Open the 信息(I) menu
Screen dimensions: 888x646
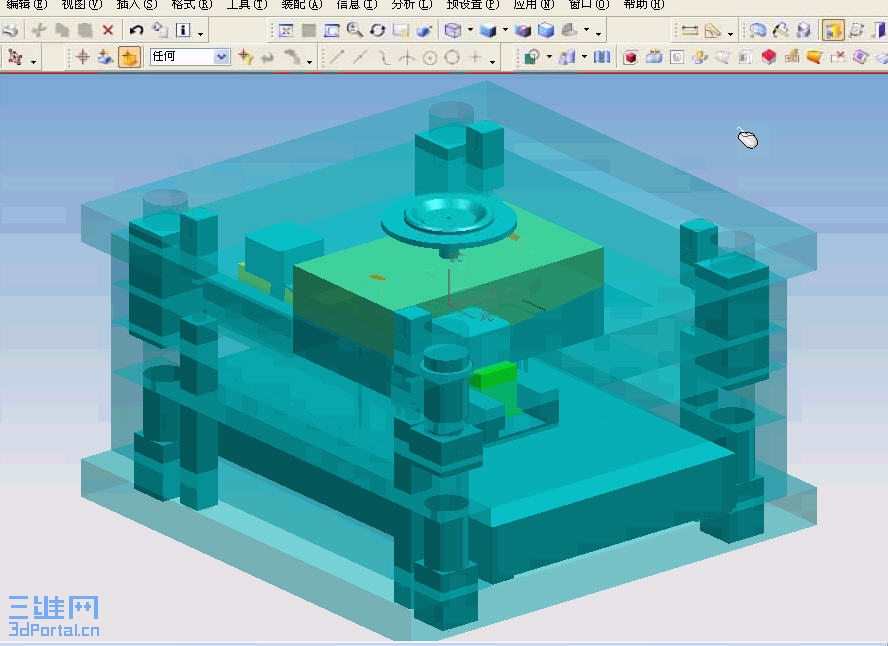(x=356, y=5)
